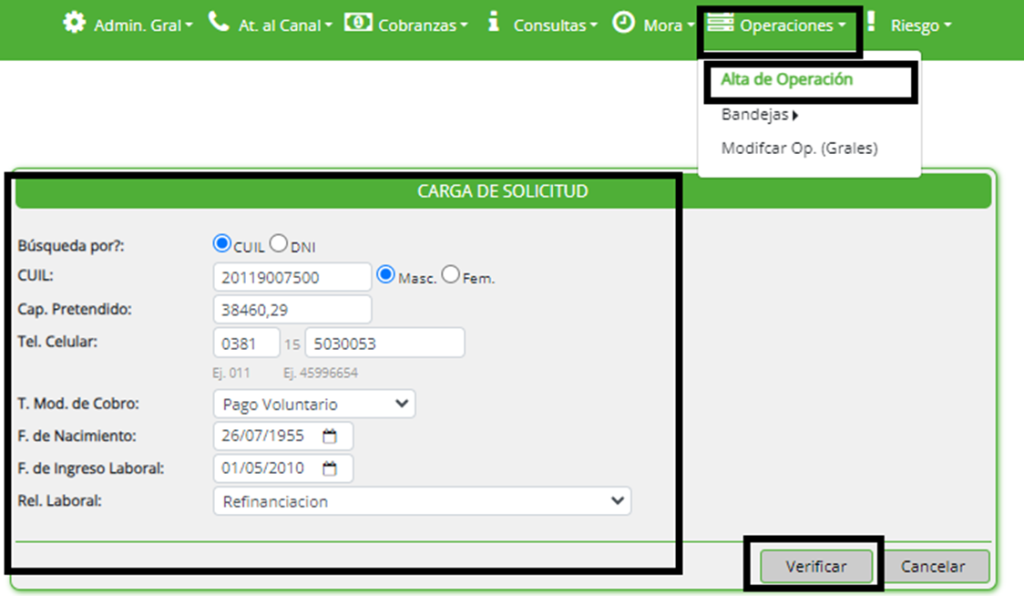
Task: Open calendar picker for F. de Nacimiento
Action: (x=331, y=437)
